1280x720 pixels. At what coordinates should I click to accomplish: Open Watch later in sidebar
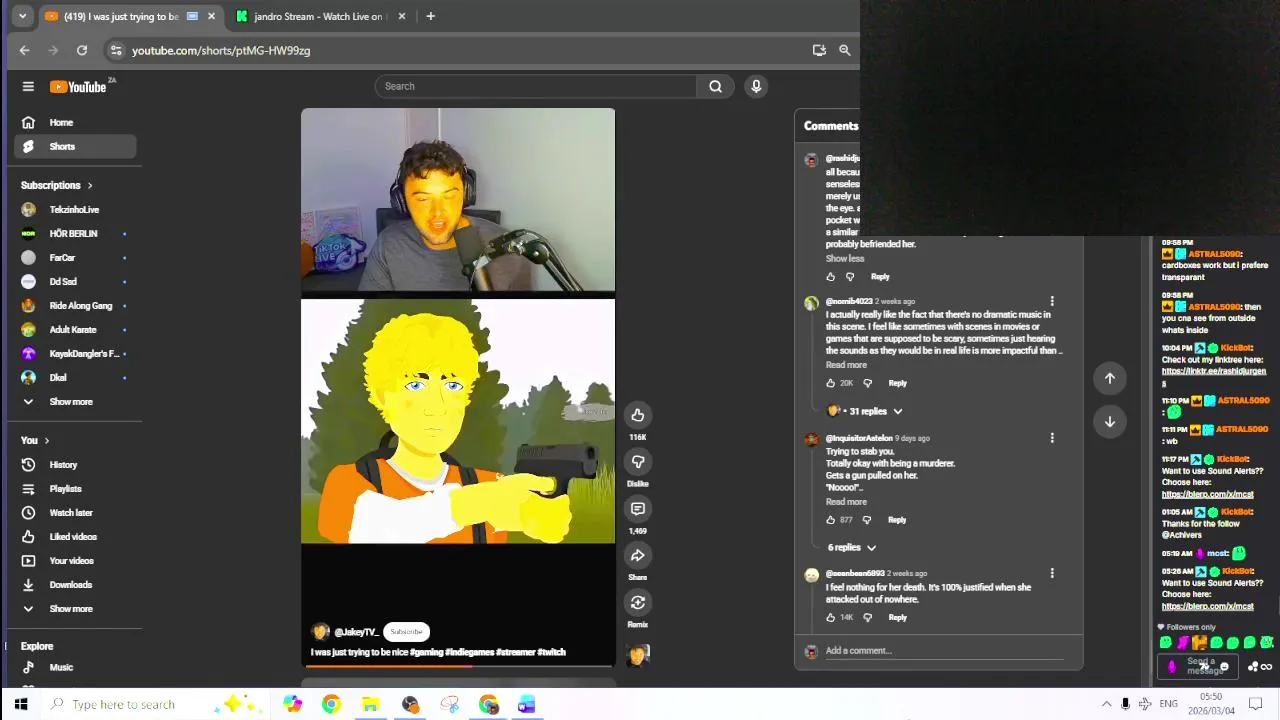point(75,513)
